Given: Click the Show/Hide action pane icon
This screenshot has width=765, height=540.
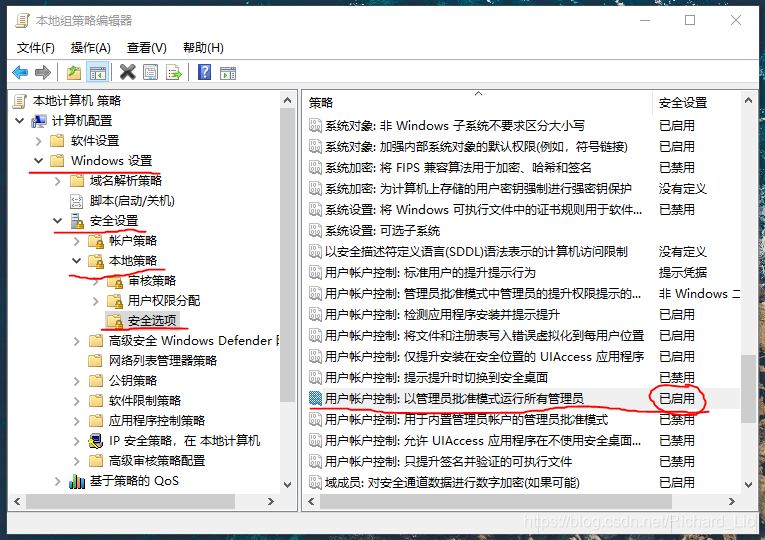Looking at the screenshot, I should click(228, 73).
